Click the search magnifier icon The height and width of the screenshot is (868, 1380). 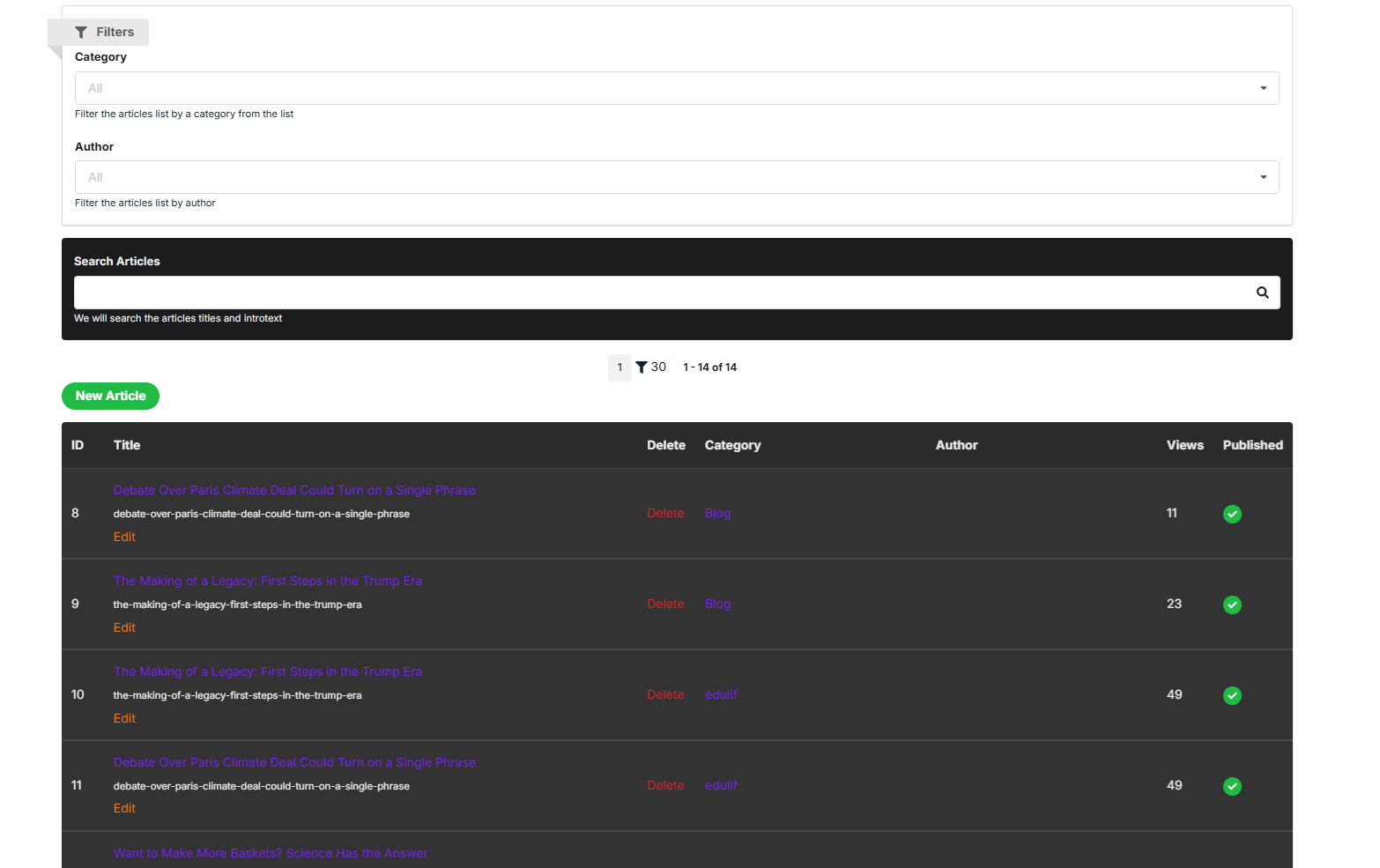(1262, 293)
